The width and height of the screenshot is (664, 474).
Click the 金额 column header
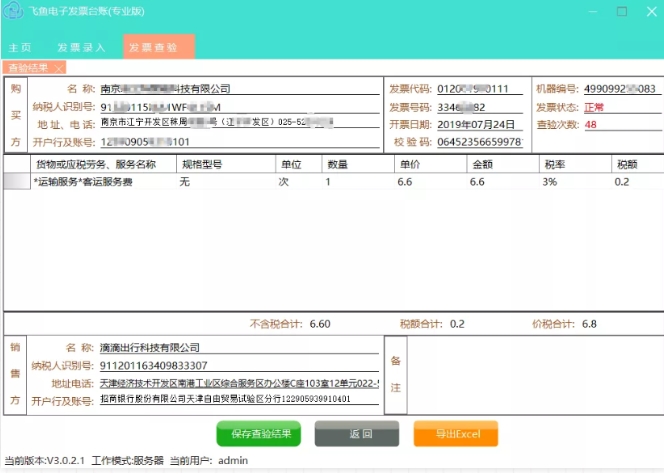[503, 164]
